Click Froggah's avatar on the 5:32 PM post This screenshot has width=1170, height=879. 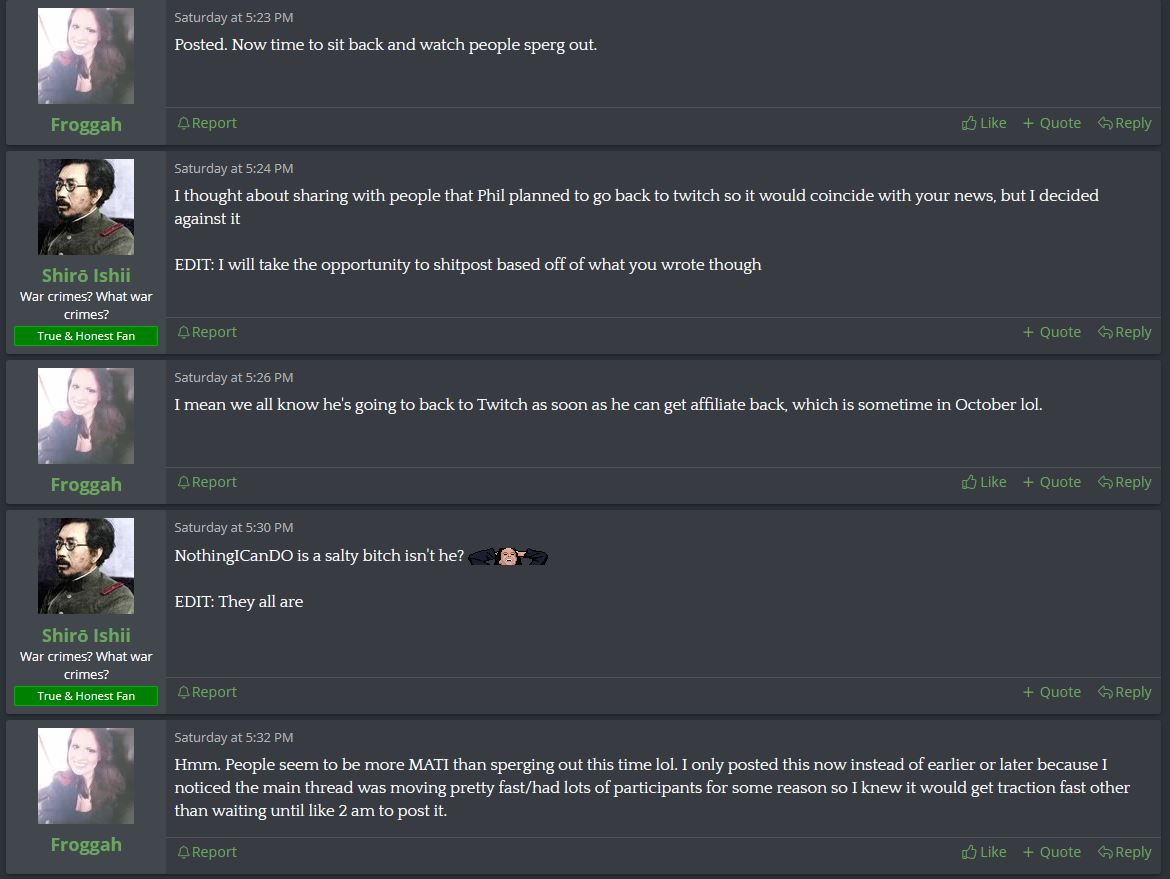coord(86,776)
